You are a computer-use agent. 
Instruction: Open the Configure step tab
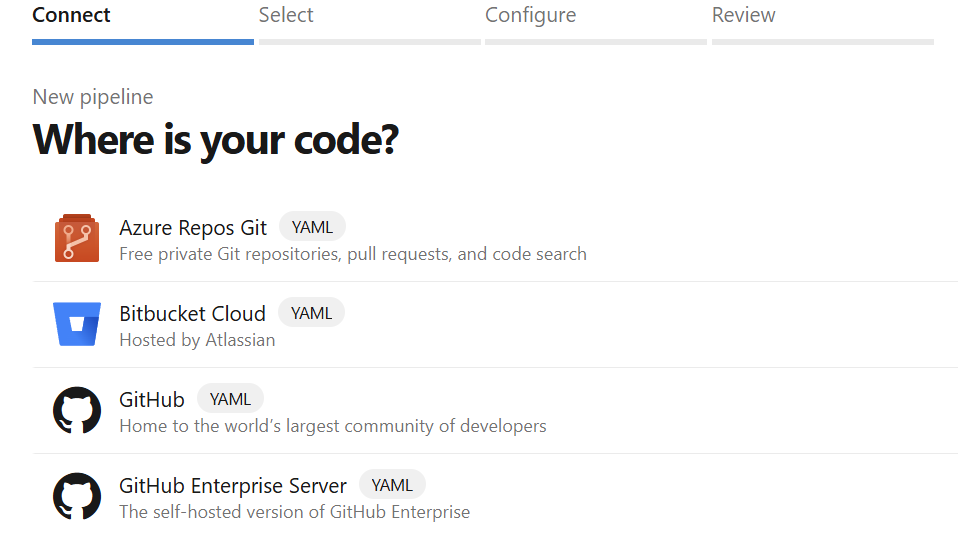(x=530, y=15)
